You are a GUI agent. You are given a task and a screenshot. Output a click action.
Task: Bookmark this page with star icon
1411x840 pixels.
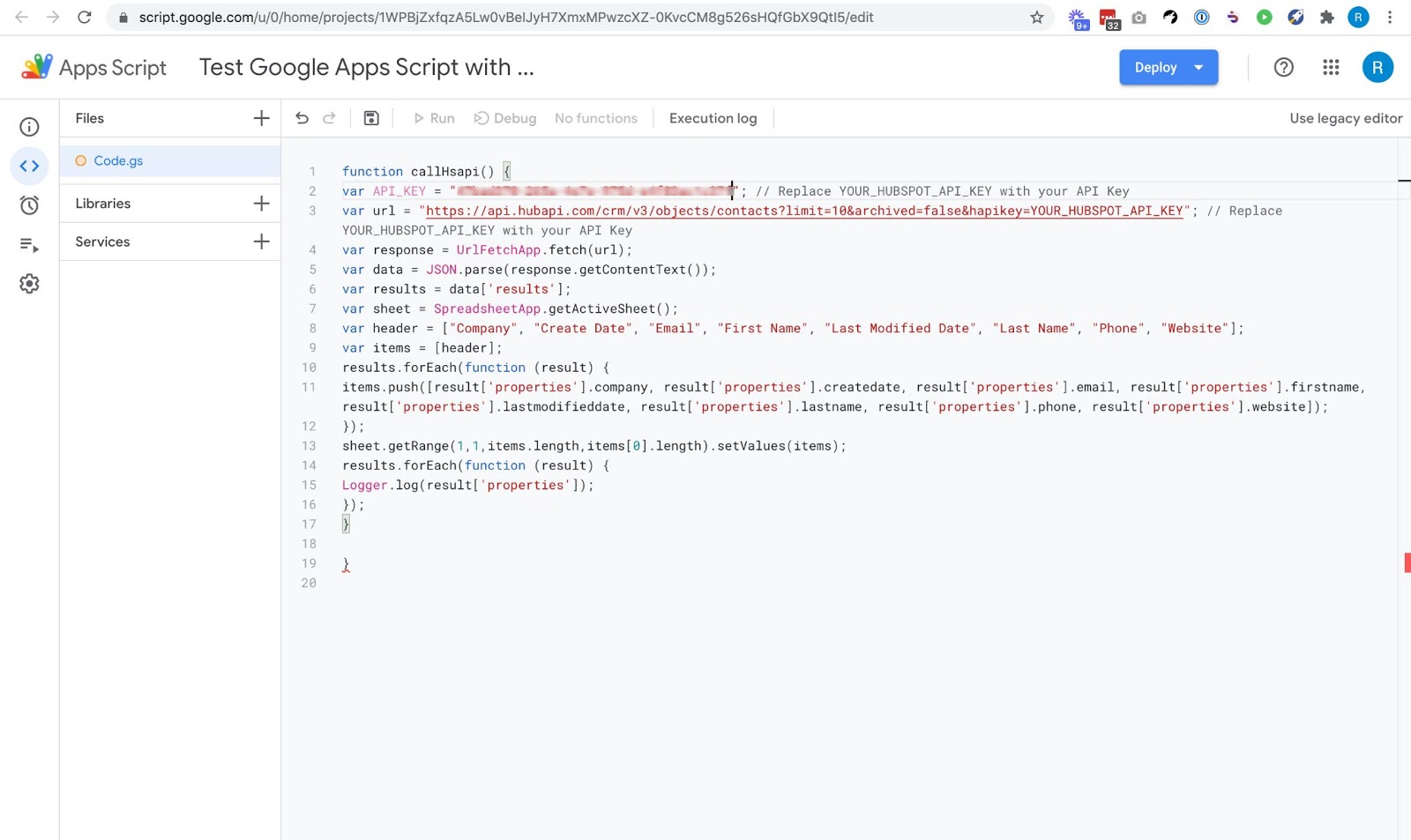pos(1037,17)
